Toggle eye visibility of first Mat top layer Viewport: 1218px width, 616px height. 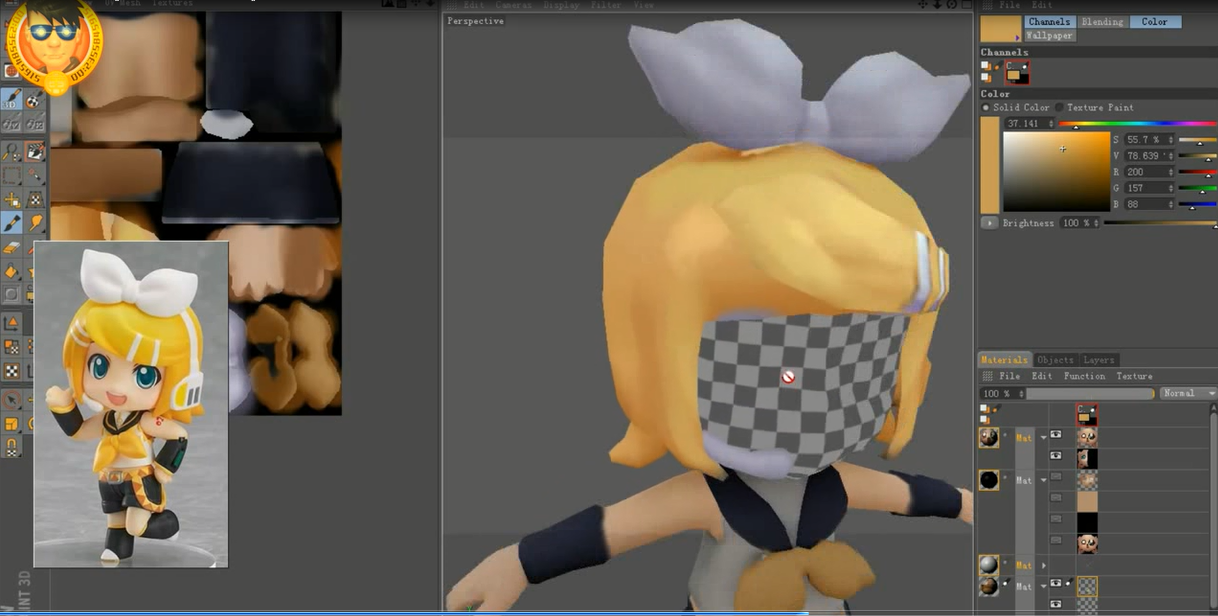click(1056, 434)
